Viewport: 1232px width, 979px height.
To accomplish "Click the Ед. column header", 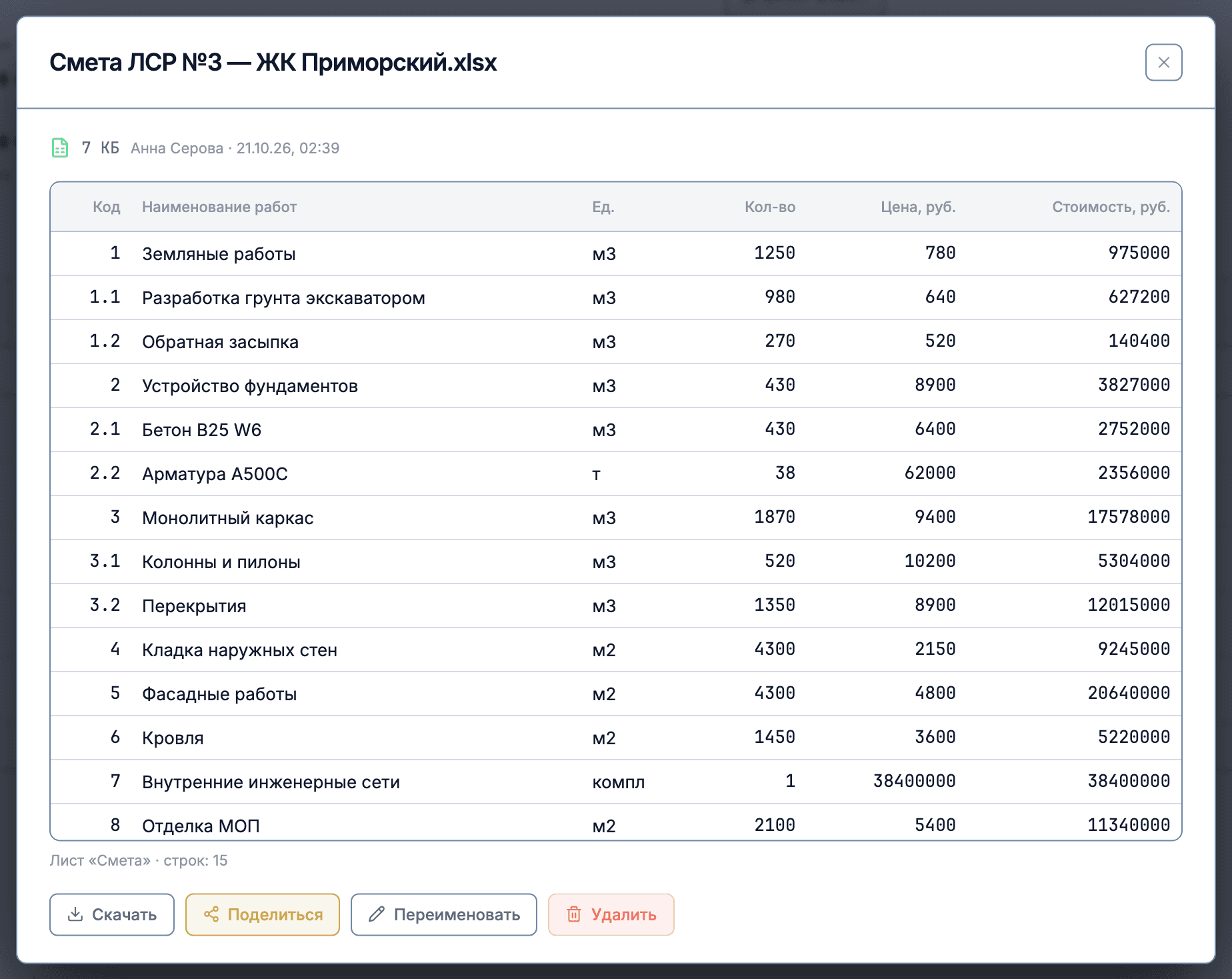I will [x=603, y=207].
